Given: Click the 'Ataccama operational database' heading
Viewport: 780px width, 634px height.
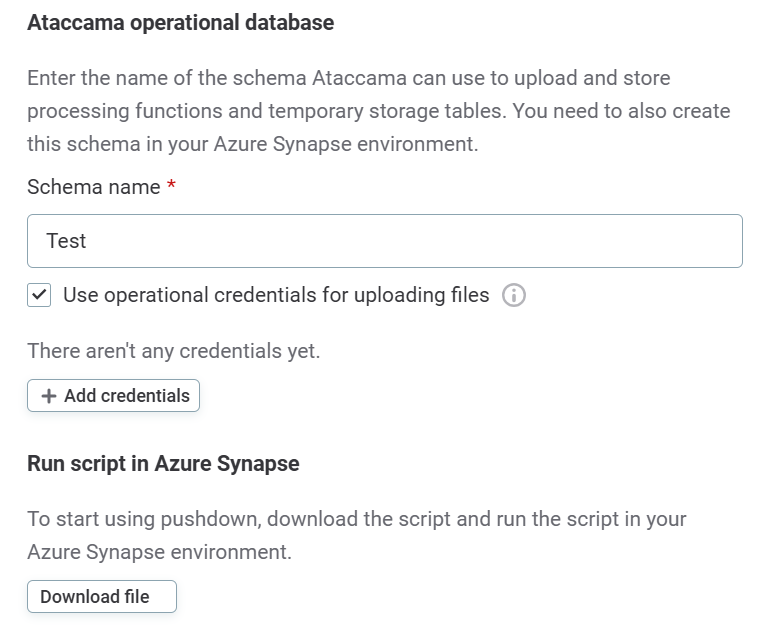Looking at the screenshot, I should (180, 22).
